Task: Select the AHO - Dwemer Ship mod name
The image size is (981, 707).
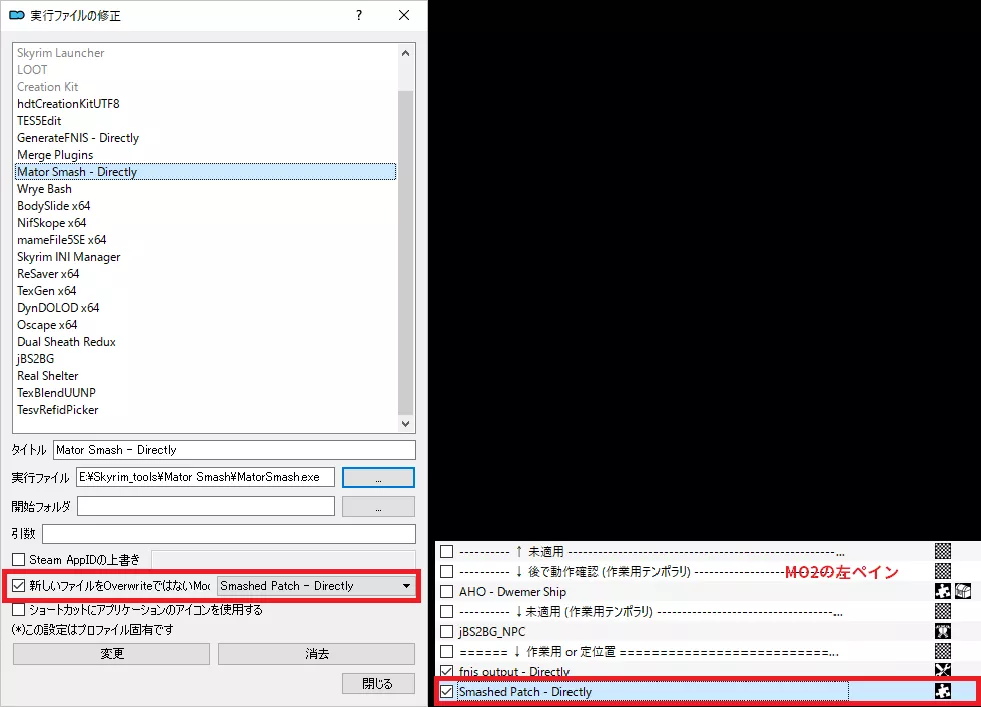Action: click(512, 591)
